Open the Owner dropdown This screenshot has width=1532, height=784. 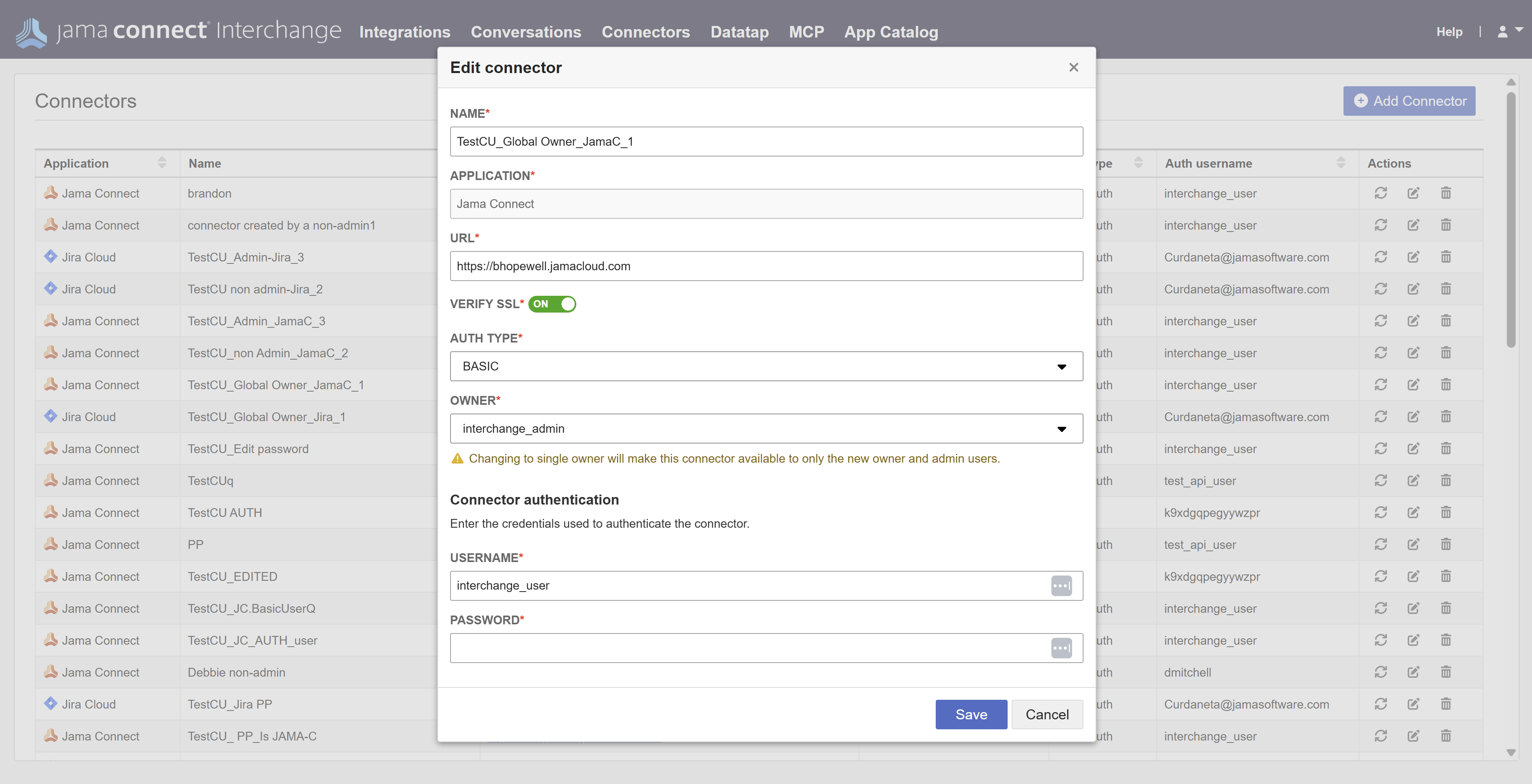766,429
